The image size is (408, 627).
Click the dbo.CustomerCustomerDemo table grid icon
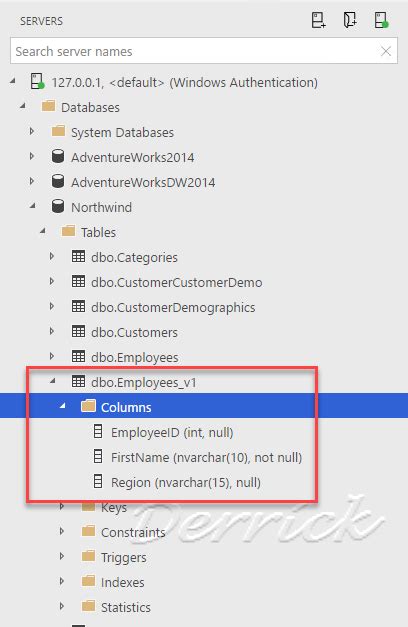coord(78,281)
